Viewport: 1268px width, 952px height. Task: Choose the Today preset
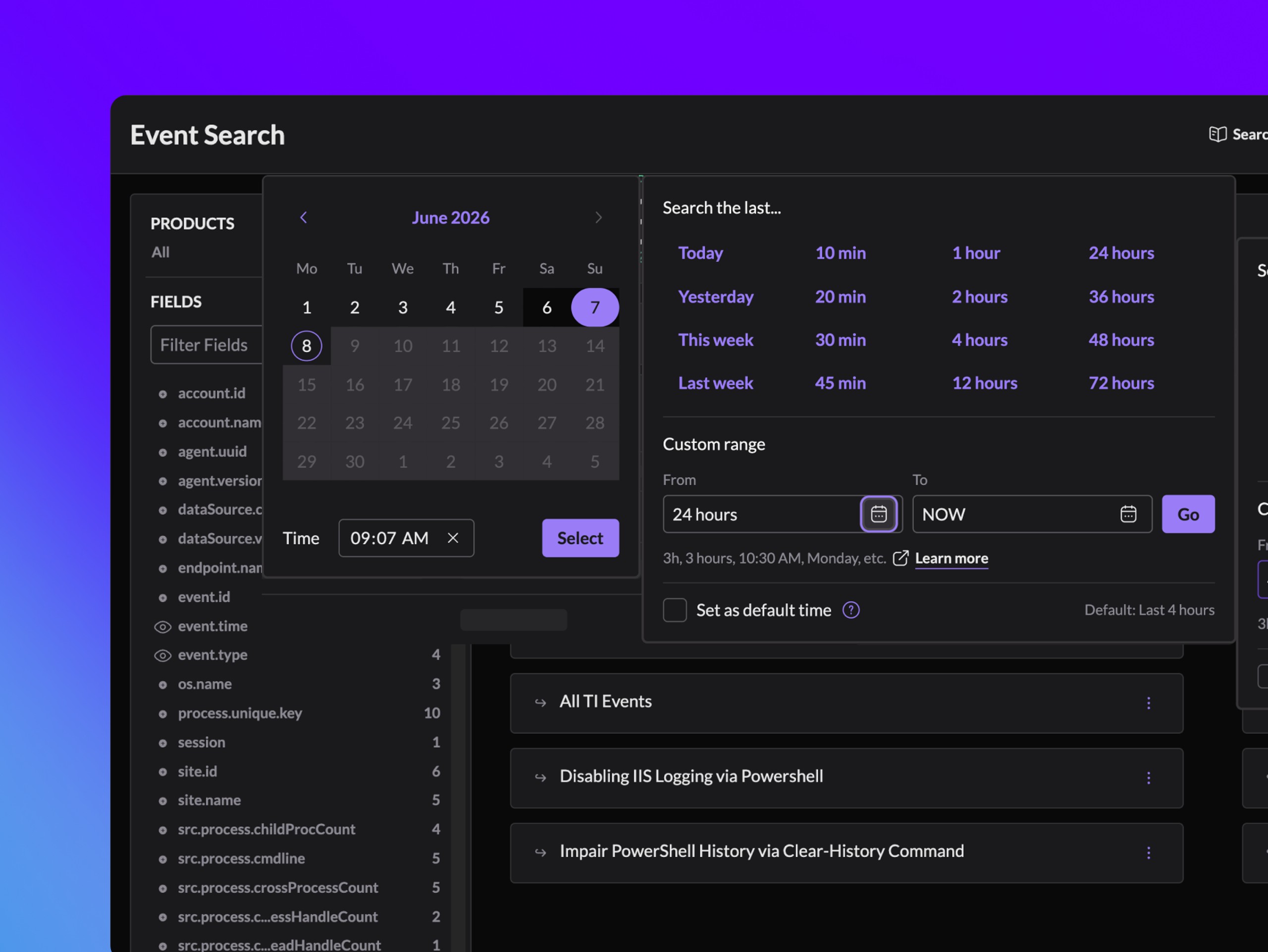point(700,253)
